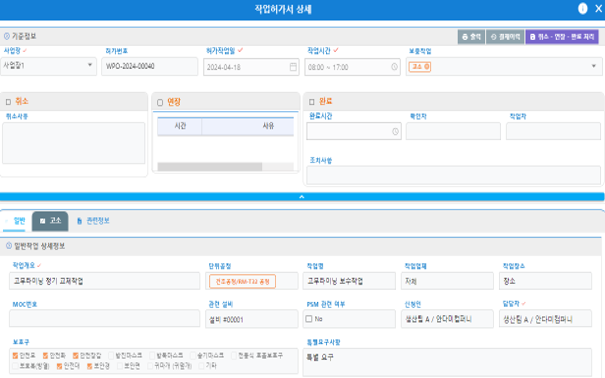This screenshot has width=605, height=378.
Task: Toggle the 취소 checkbox
Action: [8, 102]
